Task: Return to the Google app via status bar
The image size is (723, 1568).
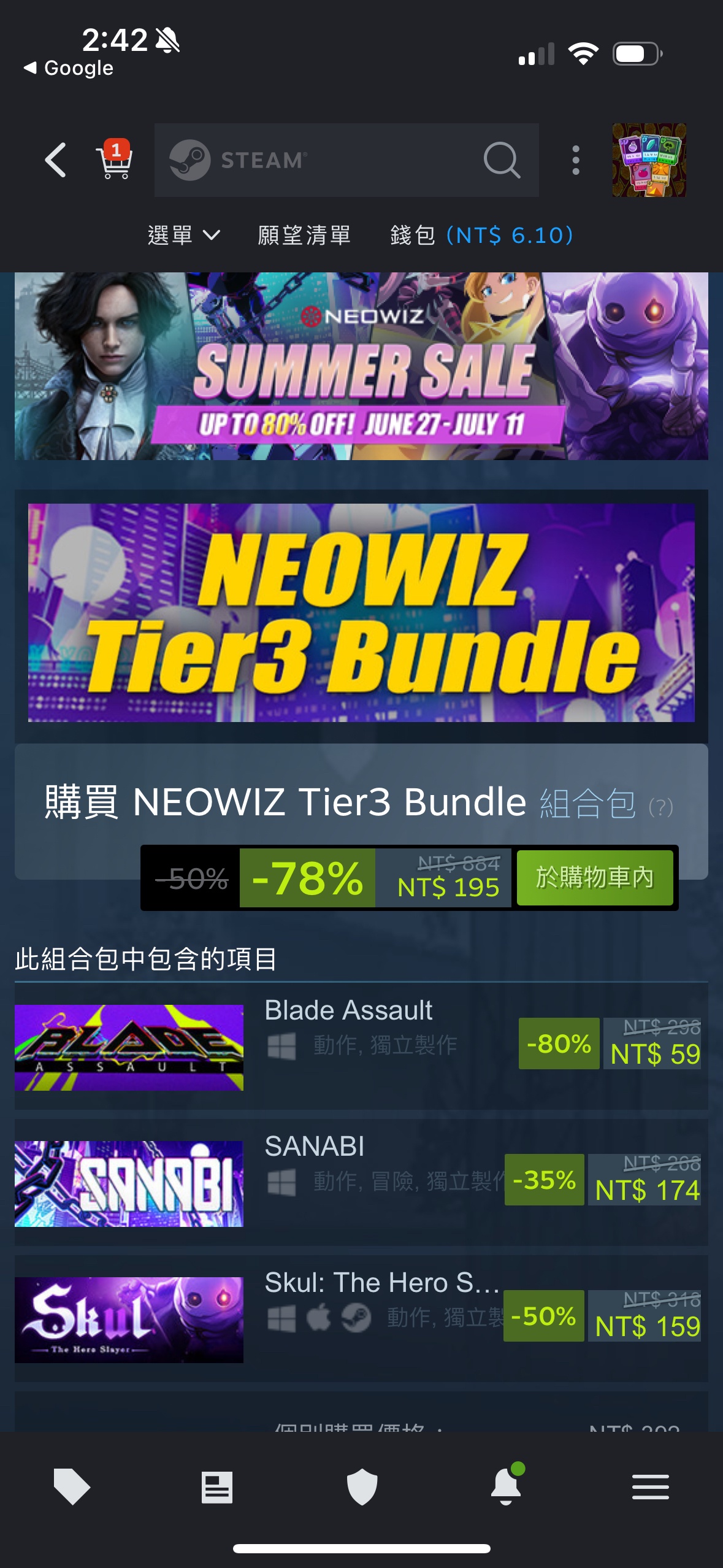Action: pos(69,67)
